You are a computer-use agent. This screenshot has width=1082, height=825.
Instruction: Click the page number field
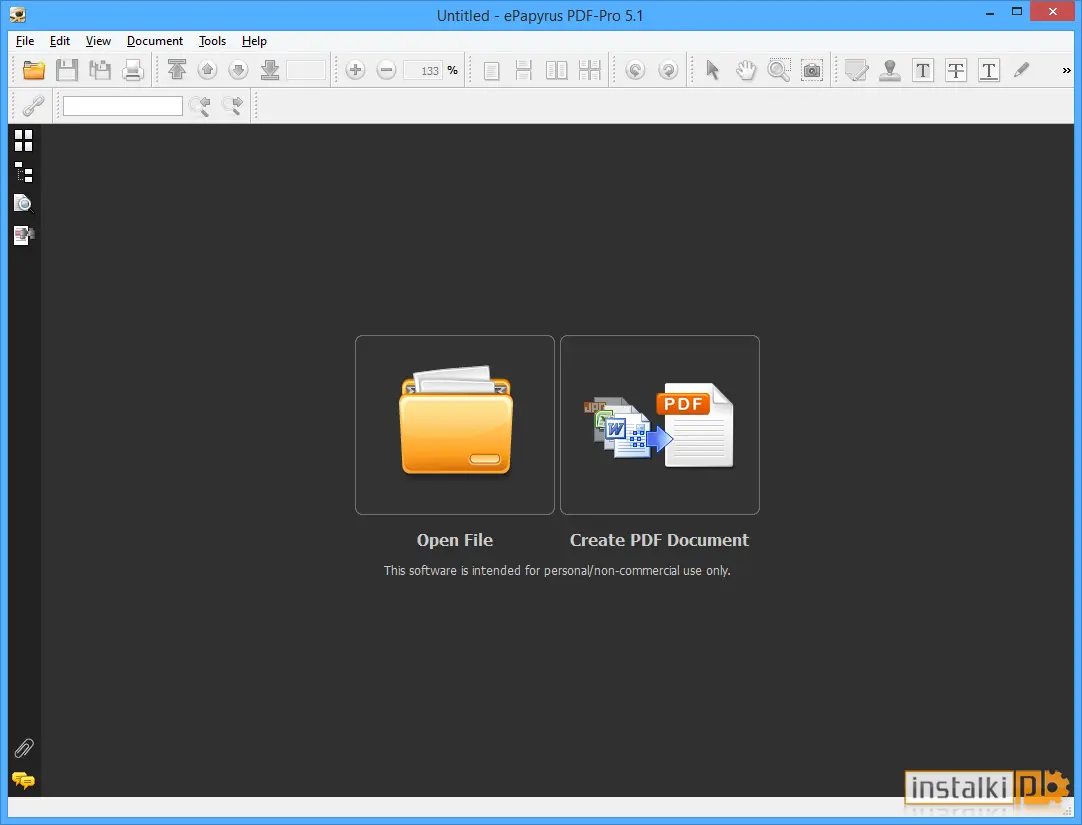tap(306, 70)
